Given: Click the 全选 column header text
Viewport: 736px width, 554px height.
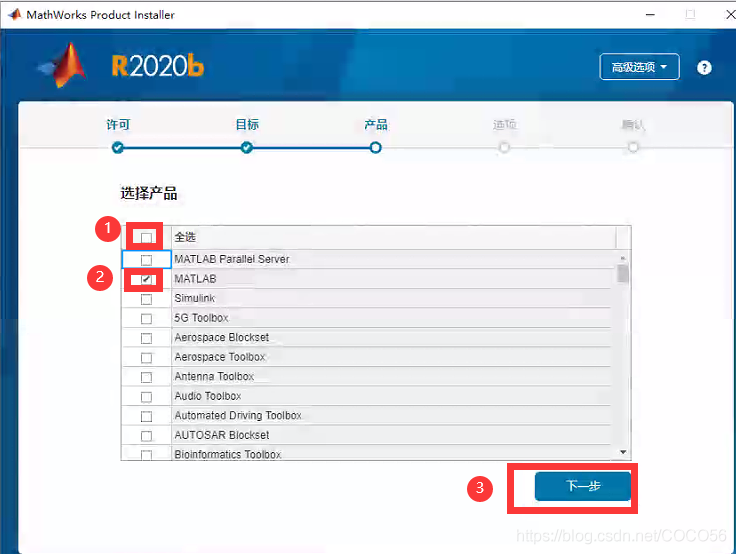Looking at the screenshot, I should pos(185,237).
